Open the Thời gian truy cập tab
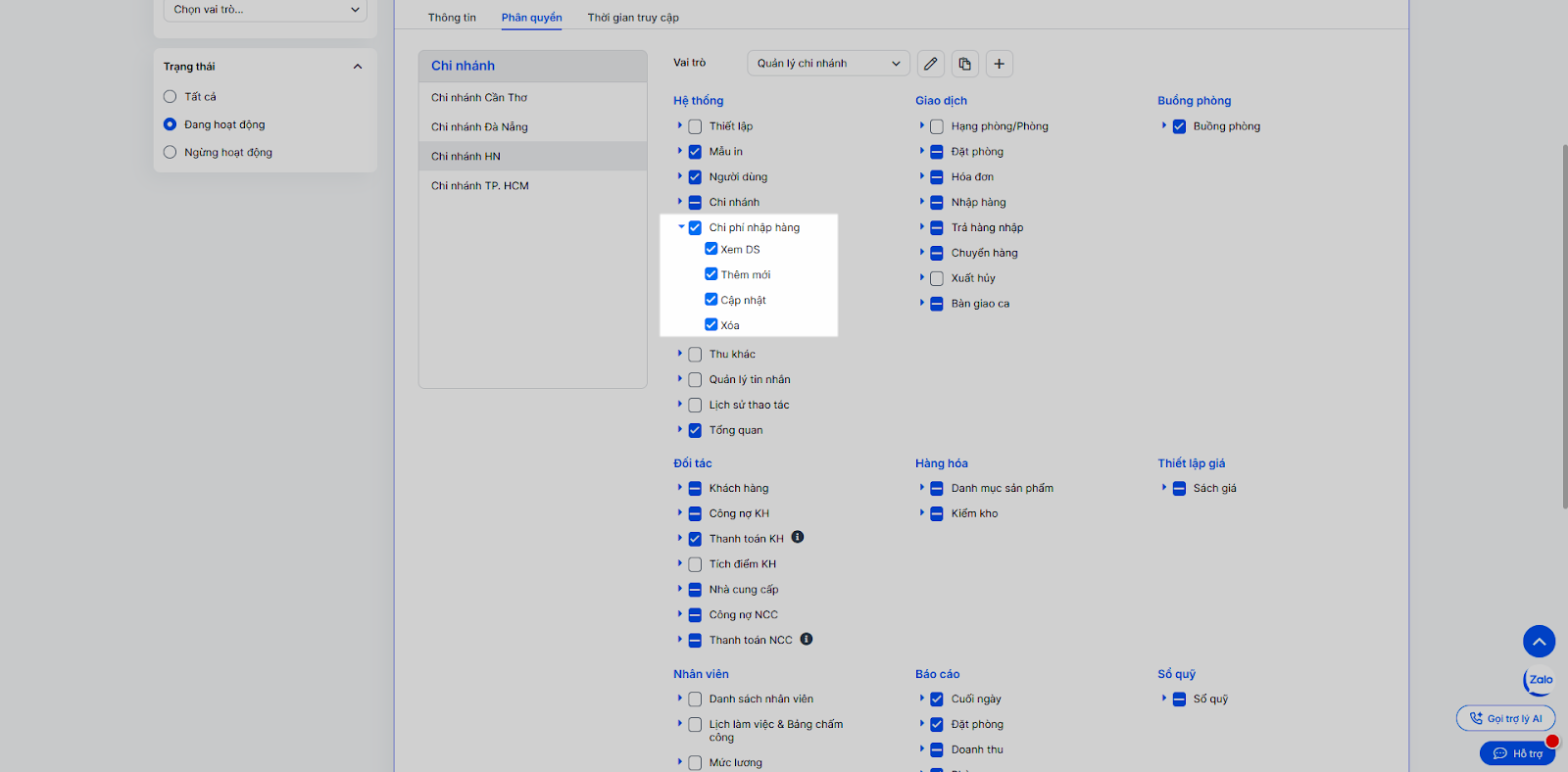 click(x=633, y=18)
